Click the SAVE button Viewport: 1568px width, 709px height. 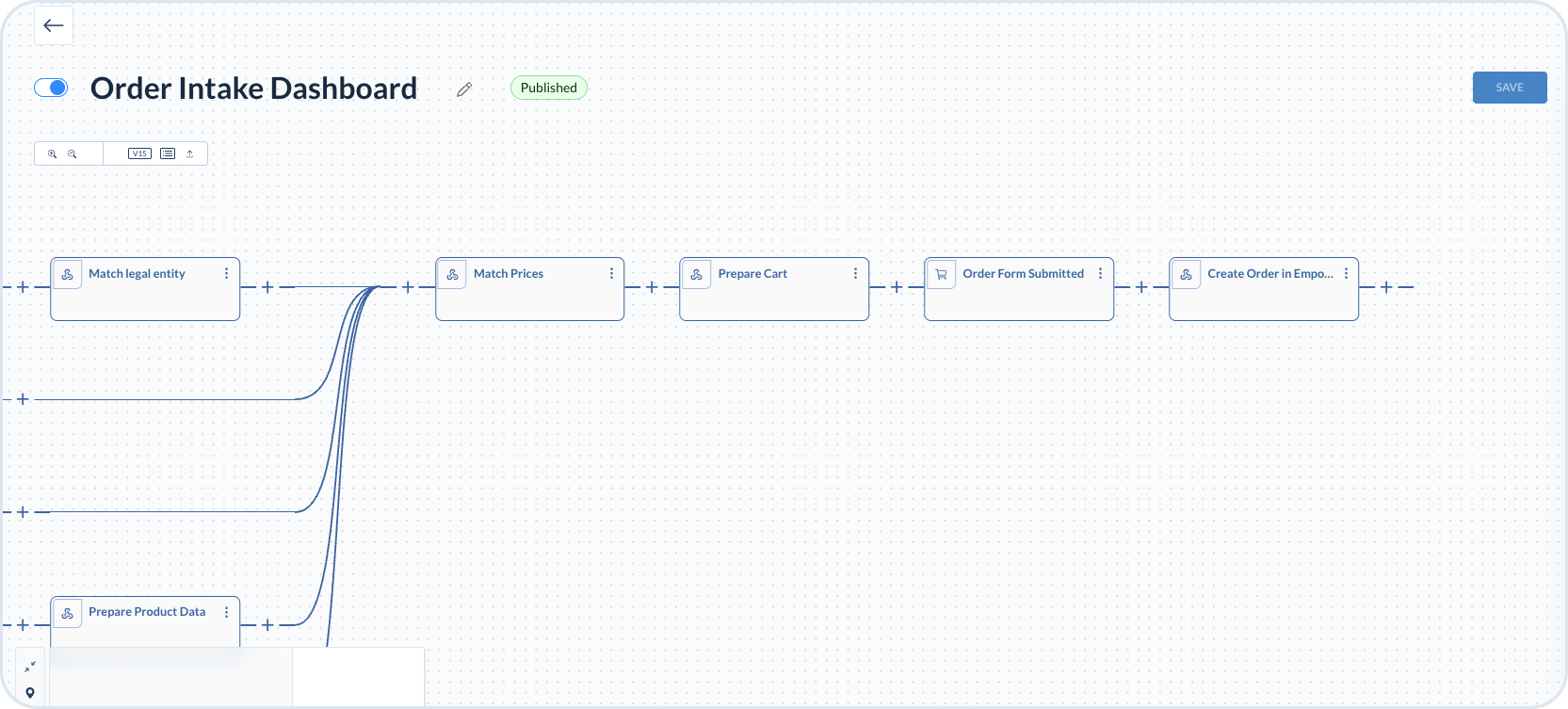(x=1509, y=88)
